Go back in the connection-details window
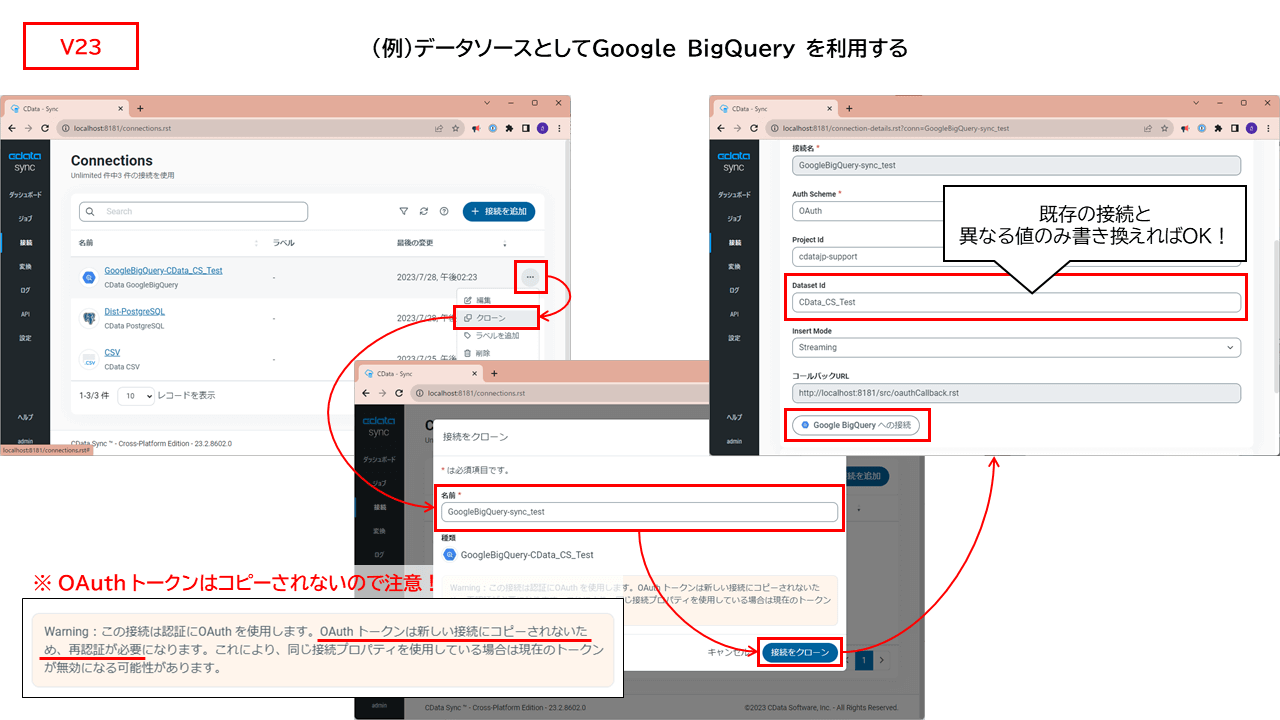 click(720, 128)
